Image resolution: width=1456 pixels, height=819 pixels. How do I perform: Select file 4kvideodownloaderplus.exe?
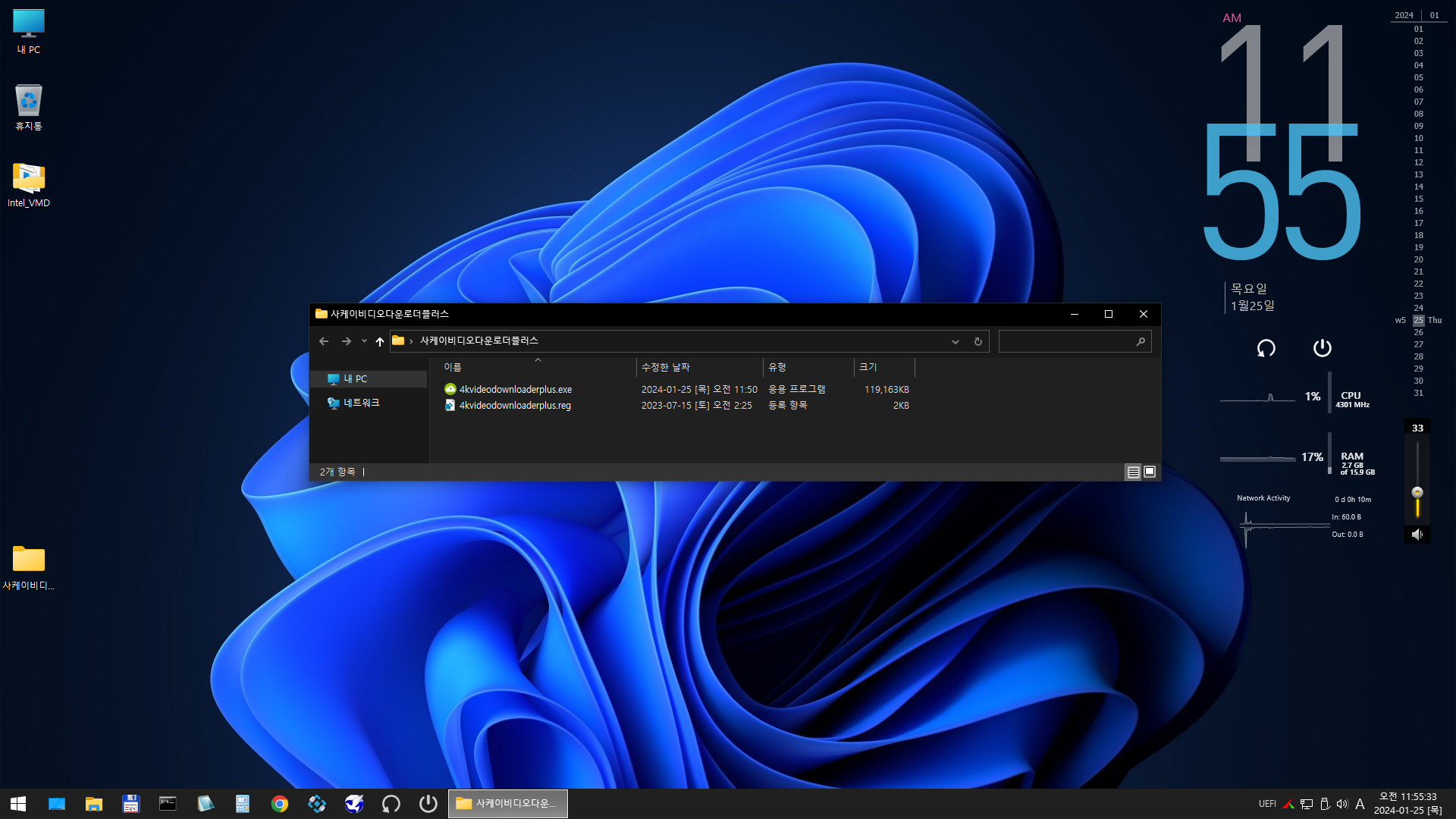pyautogui.click(x=516, y=390)
